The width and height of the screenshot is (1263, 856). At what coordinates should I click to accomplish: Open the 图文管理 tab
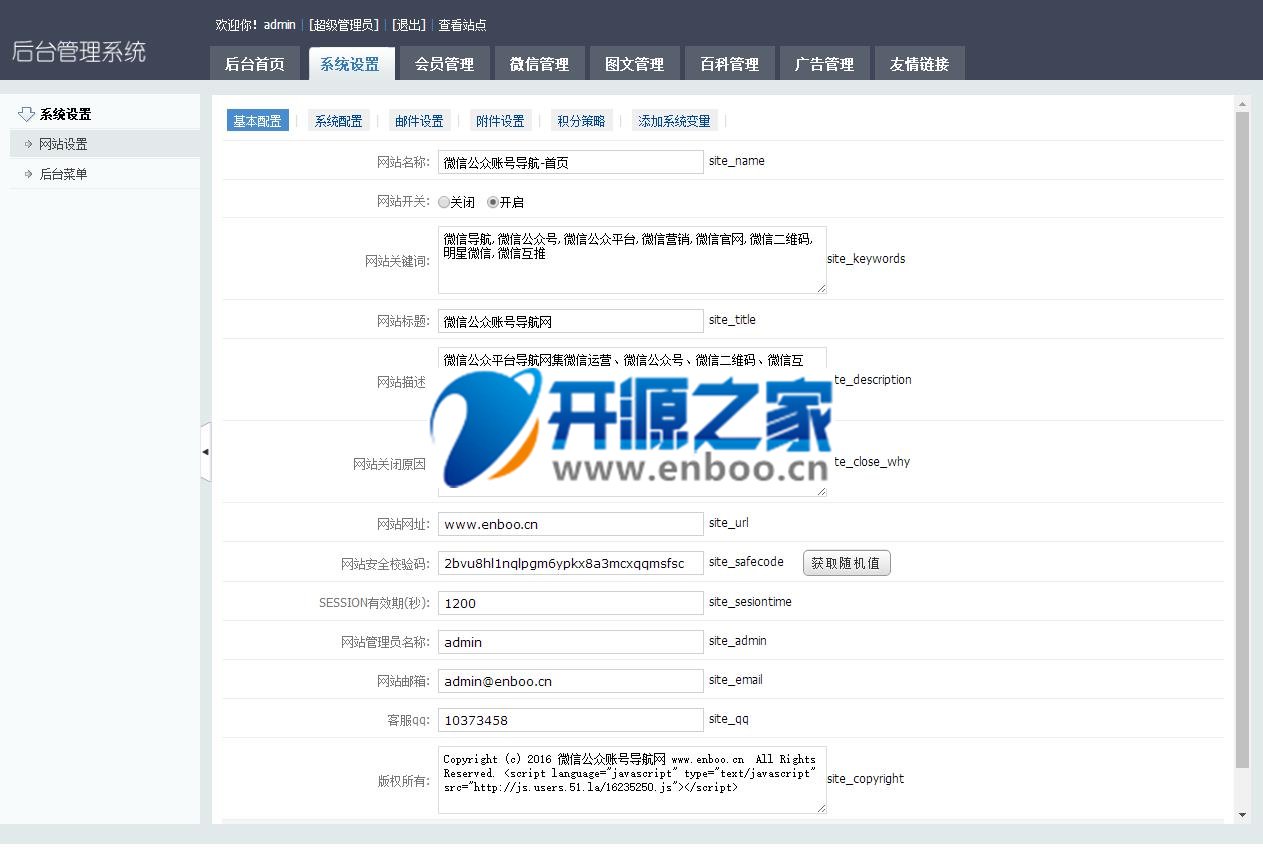click(x=635, y=64)
